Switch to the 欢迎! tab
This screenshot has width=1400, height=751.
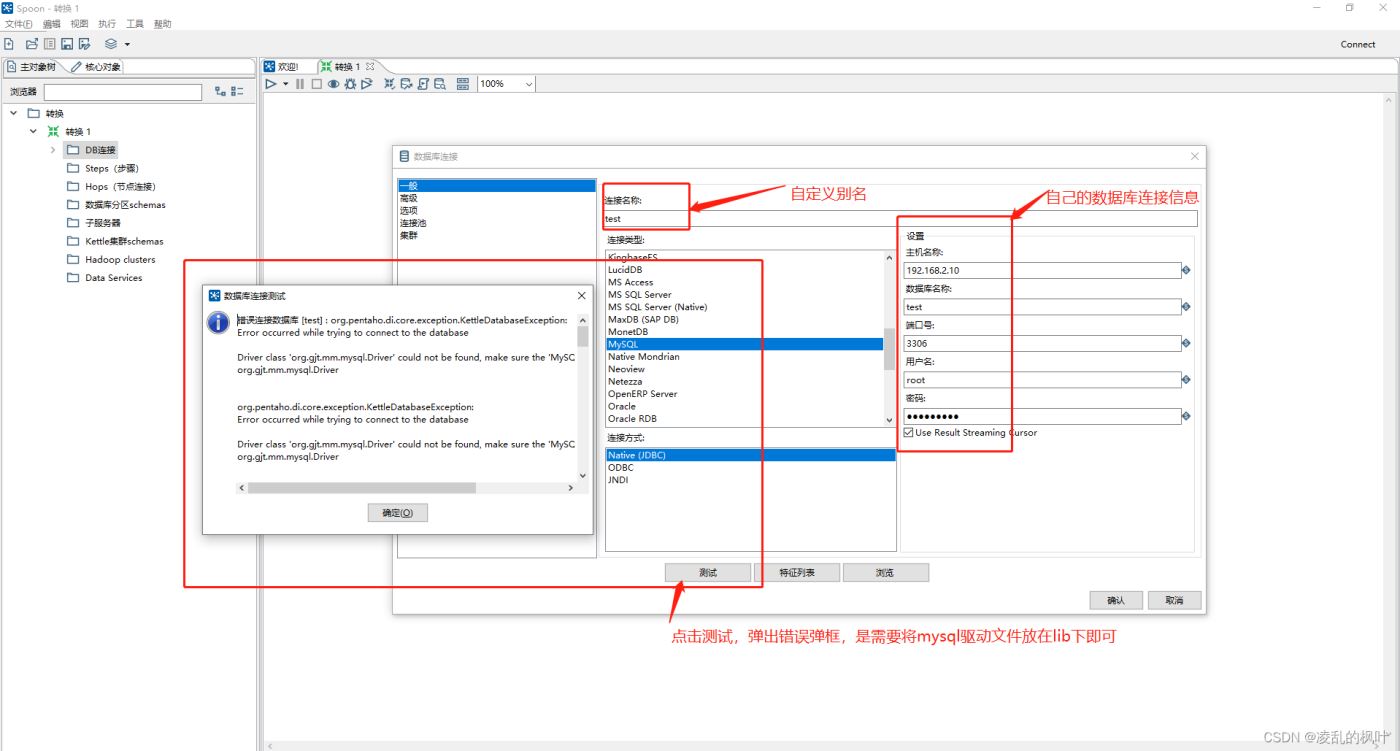282,67
